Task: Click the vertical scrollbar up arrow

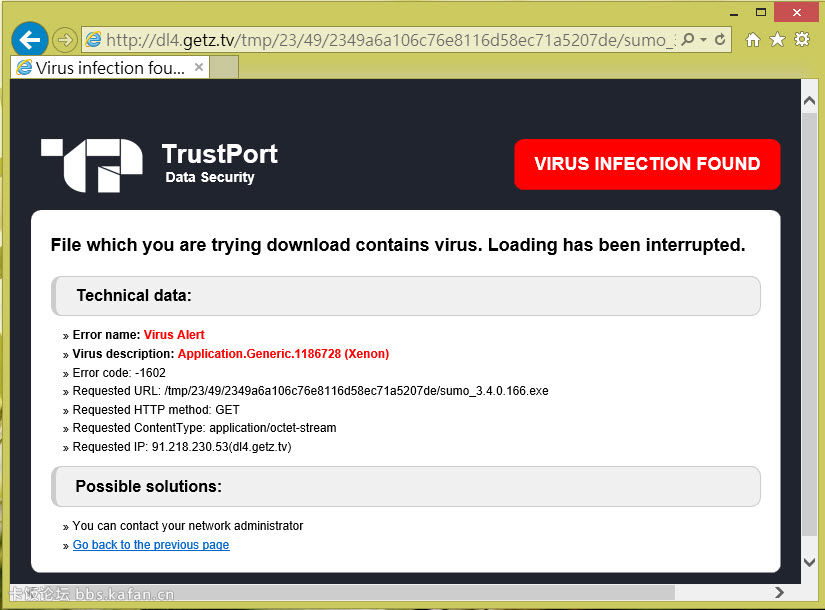Action: [810, 101]
